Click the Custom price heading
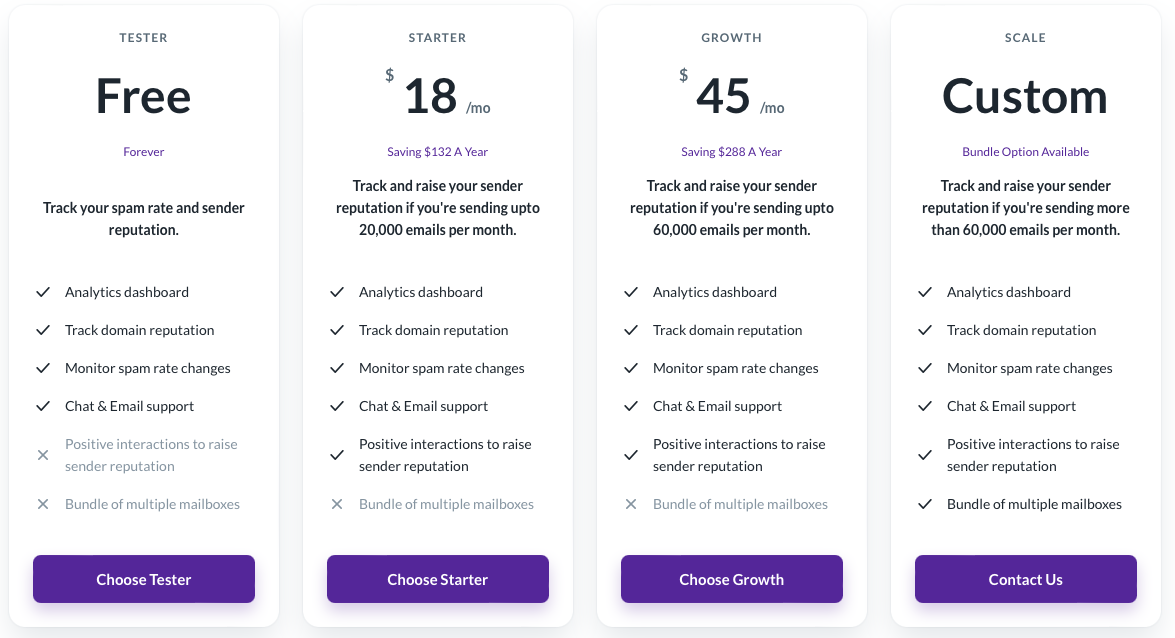Viewport: 1175px width, 638px height. (1025, 96)
